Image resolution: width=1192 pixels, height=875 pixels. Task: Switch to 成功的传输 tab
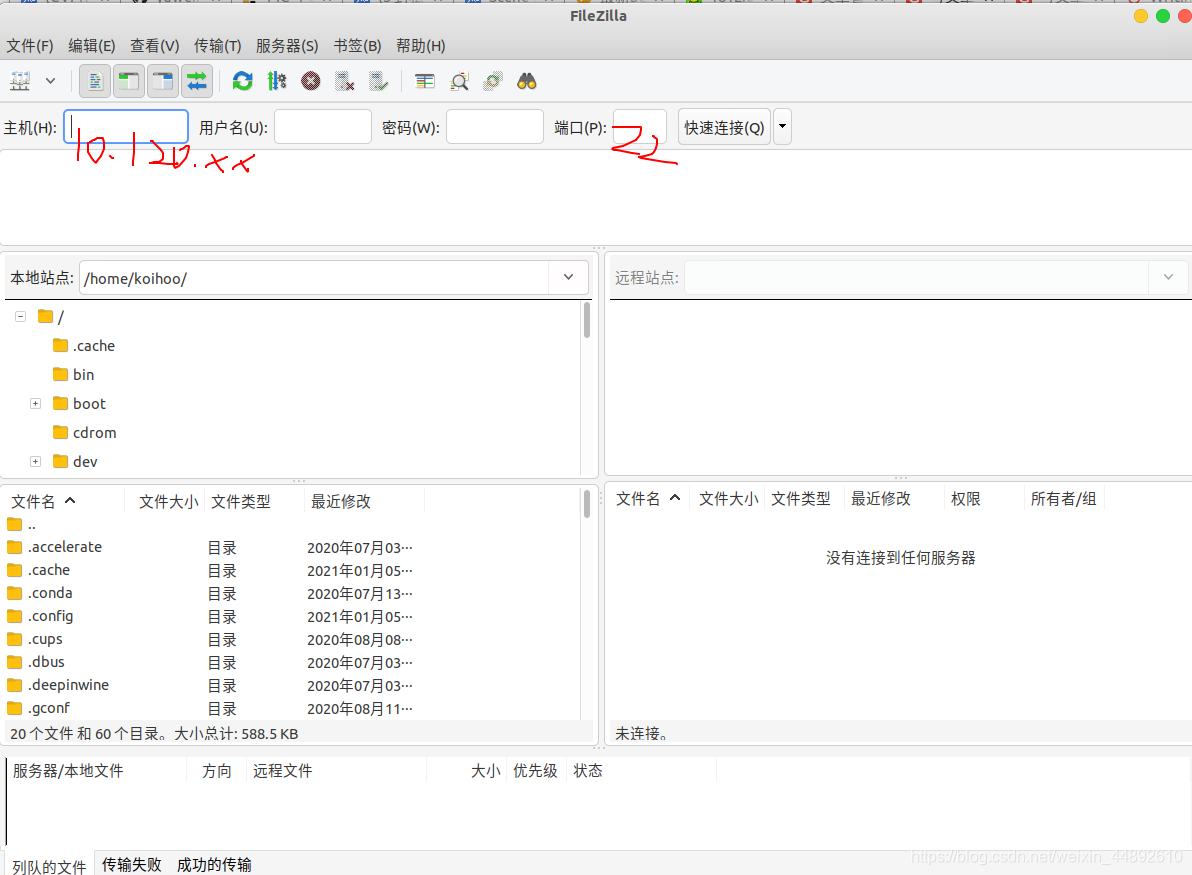click(x=214, y=865)
